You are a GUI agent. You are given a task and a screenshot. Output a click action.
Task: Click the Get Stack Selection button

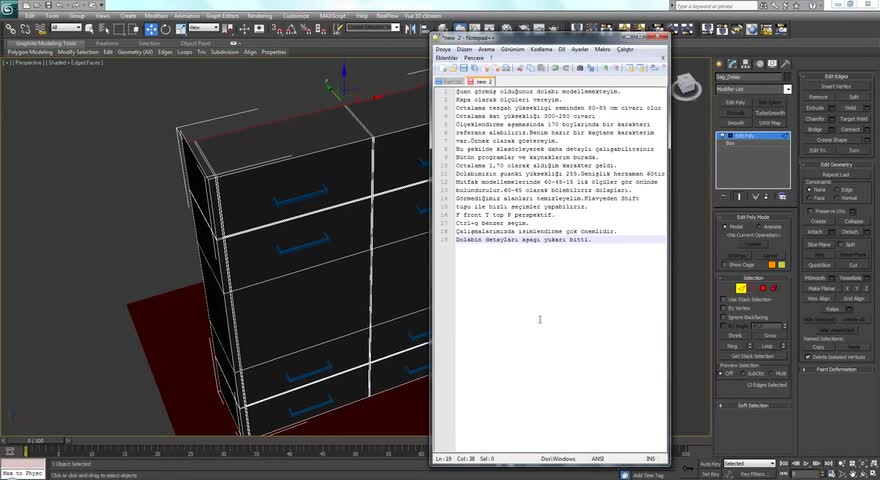(x=753, y=356)
